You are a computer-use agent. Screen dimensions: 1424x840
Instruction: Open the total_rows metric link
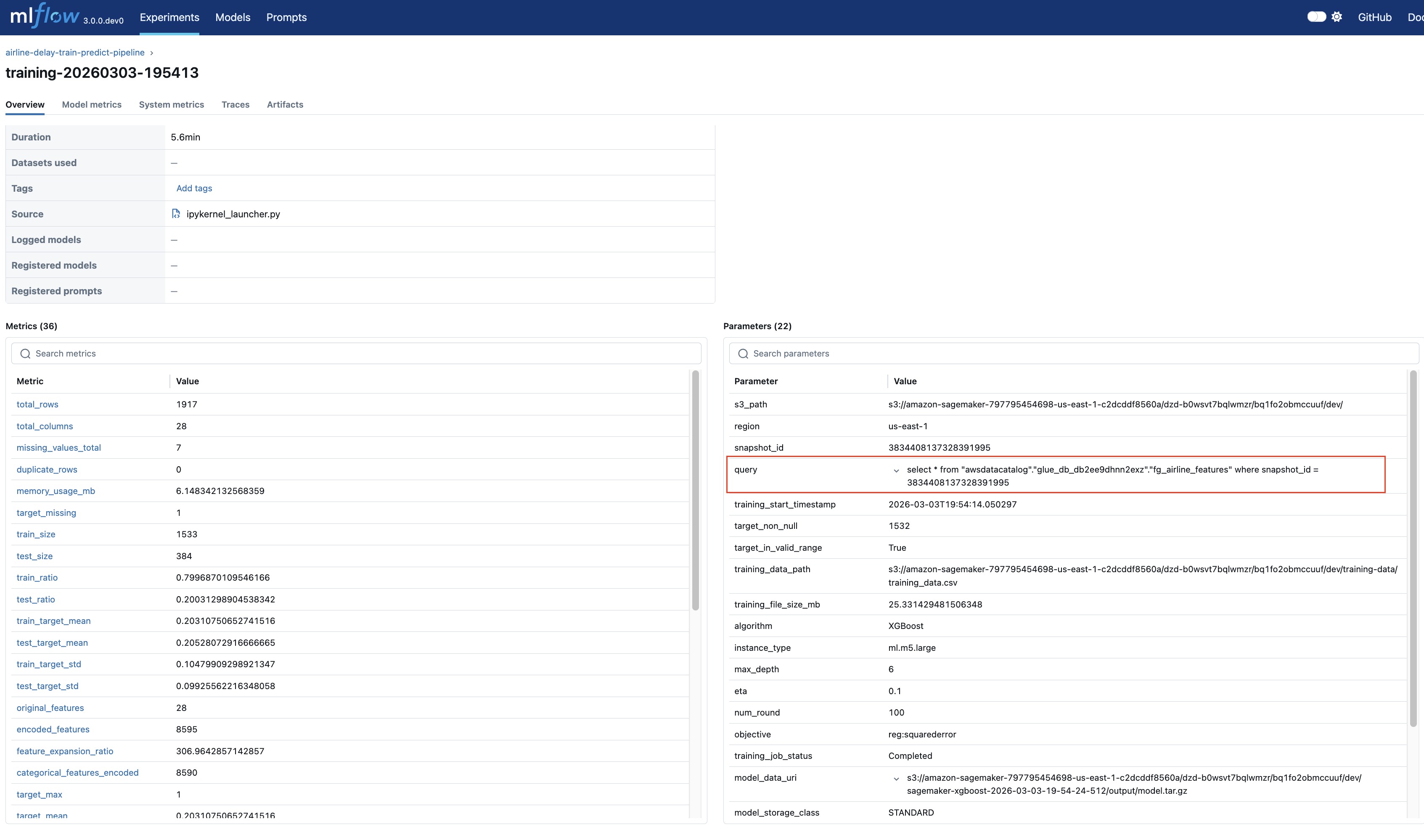[37, 404]
